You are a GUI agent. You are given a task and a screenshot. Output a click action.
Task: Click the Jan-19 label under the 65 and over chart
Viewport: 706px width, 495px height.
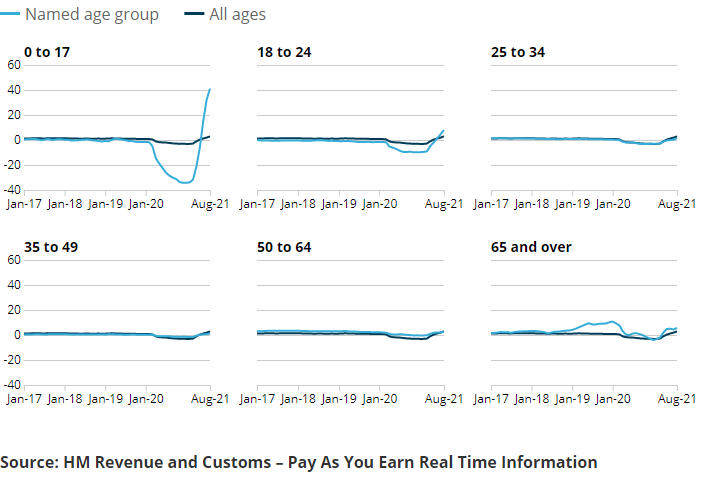pos(572,398)
